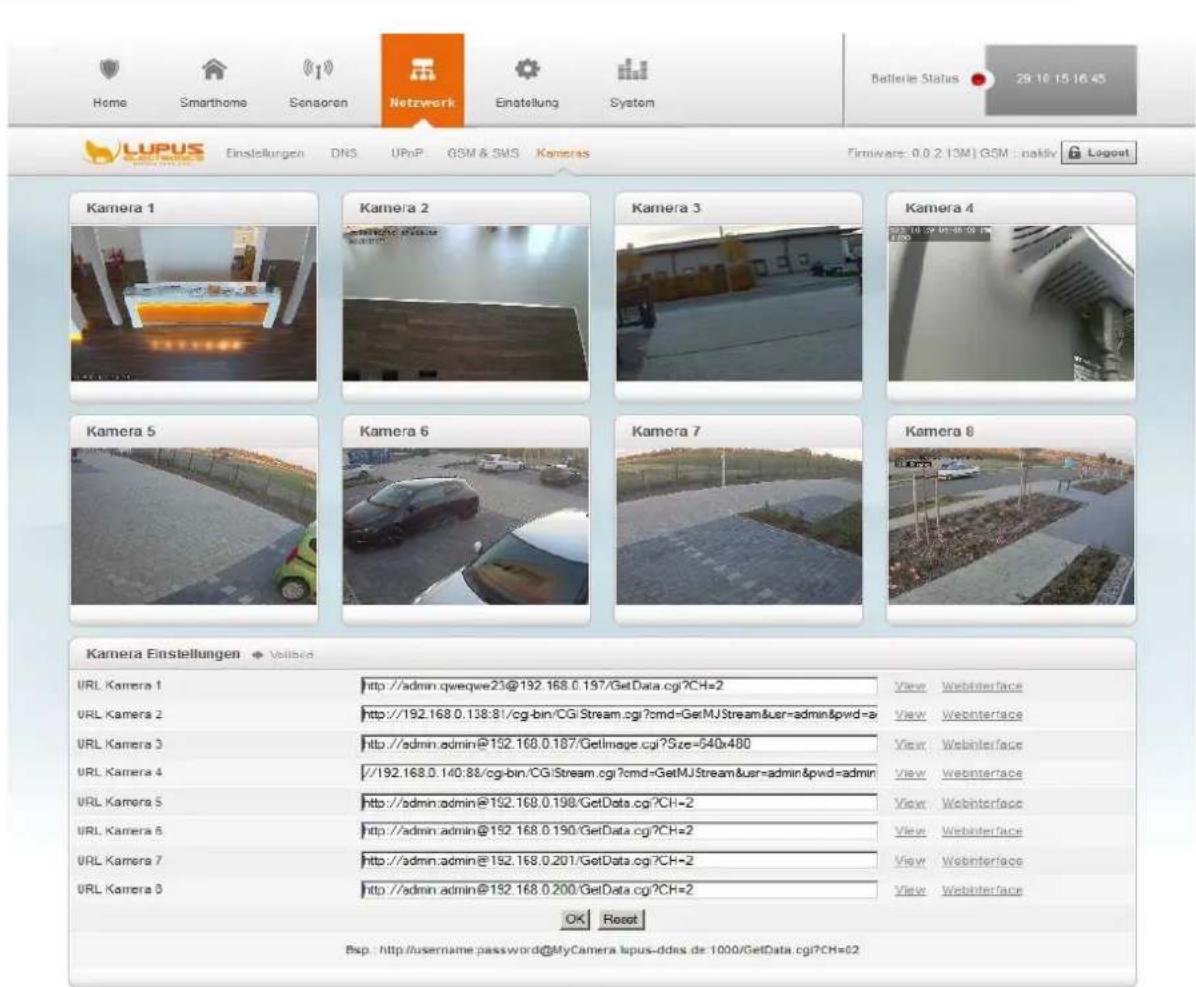Viewport: 1196px width, 987px height.
Task: Open Webinterface link for URL Kamera 1
Action: pos(982,686)
